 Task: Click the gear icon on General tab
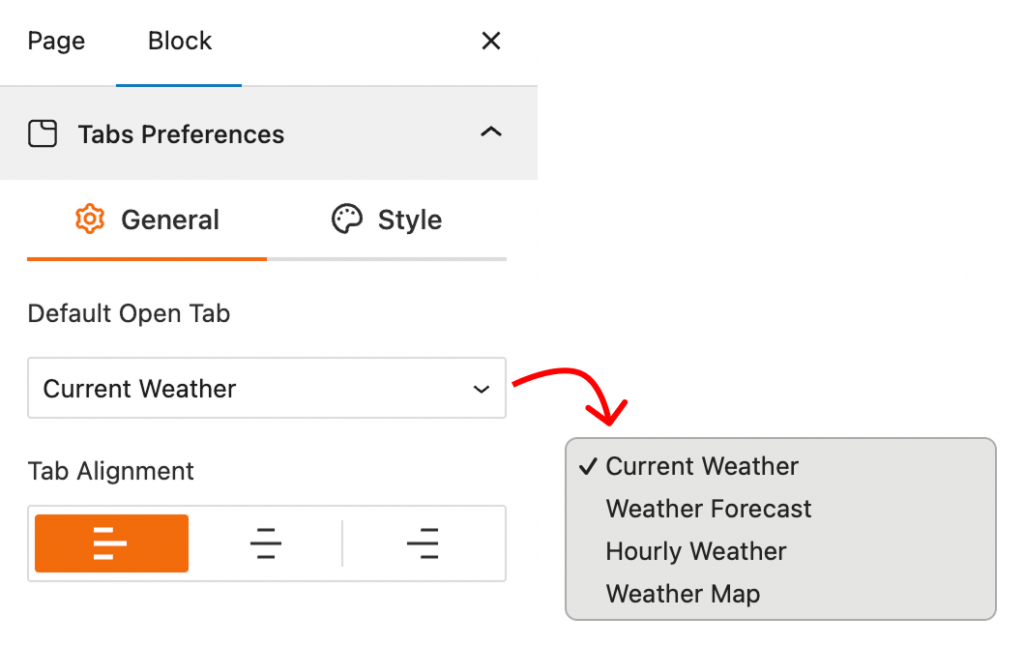point(90,220)
